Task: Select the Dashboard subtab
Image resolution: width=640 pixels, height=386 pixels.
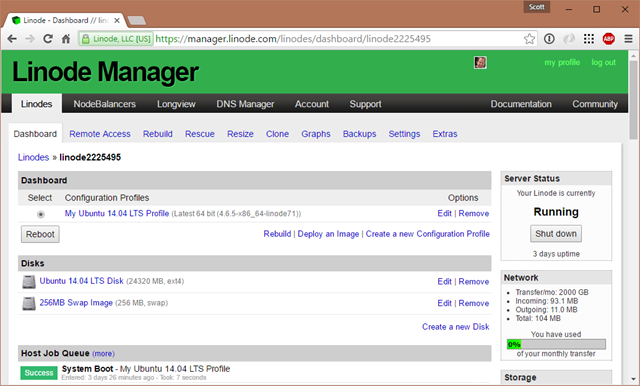Action: (35, 134)
